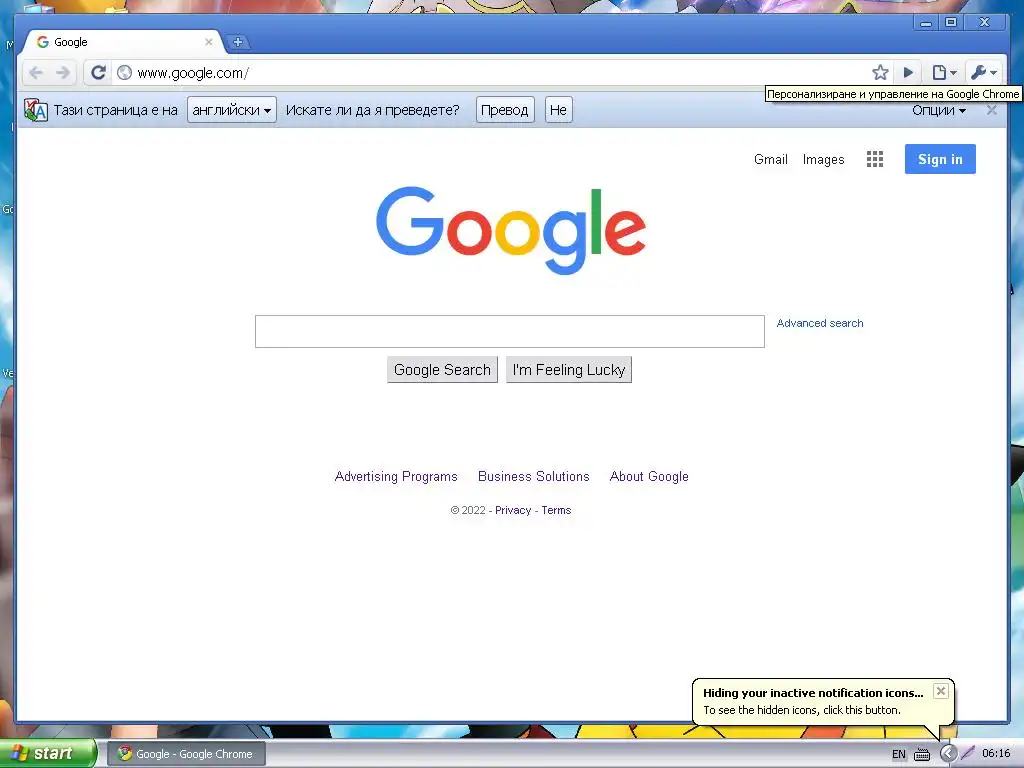Click the Google Search button
Viewport: 1024px width, 768px height.
click(x=442, y=370)
